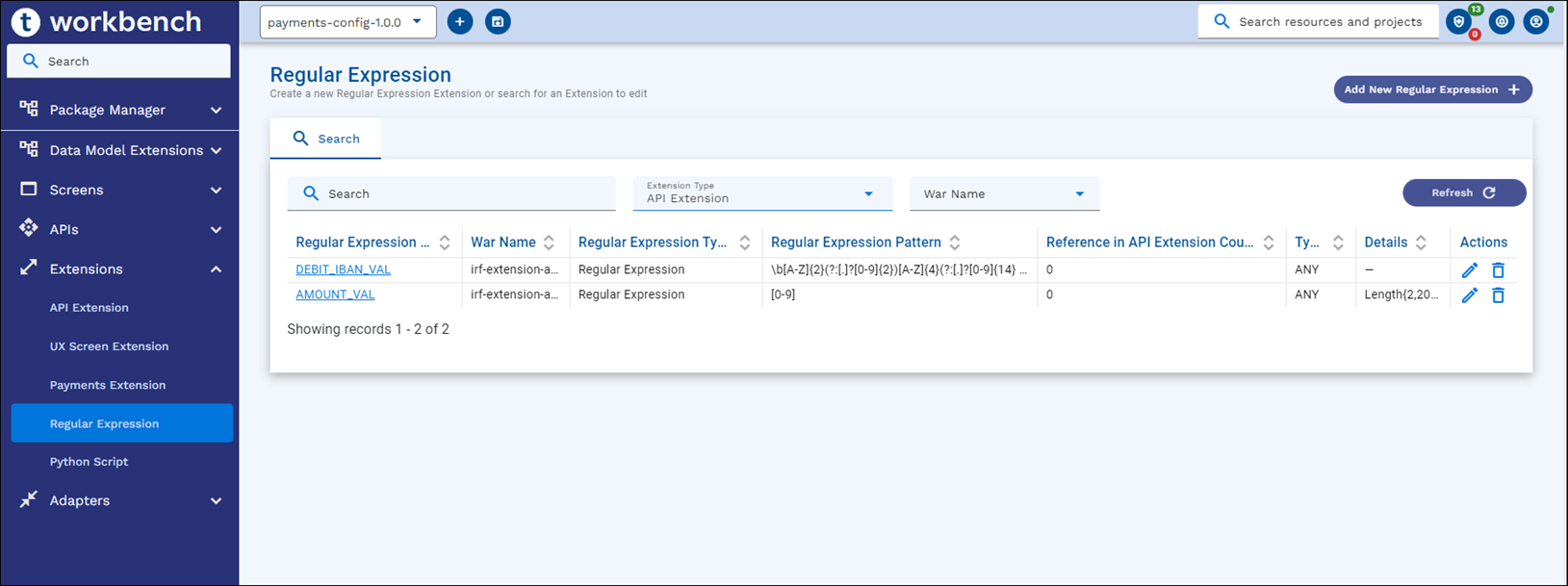
Task: Click the save icon in the top toolbar
Action: click(x=498, y=21)
